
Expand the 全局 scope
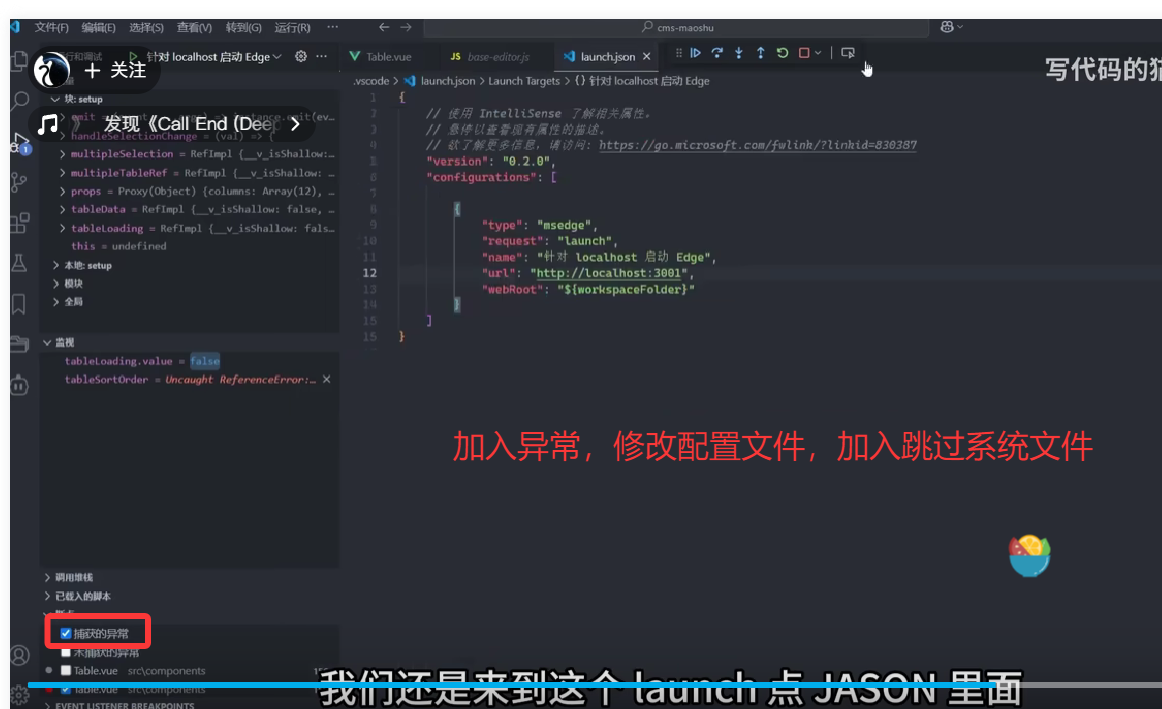[x=56, y=302]
